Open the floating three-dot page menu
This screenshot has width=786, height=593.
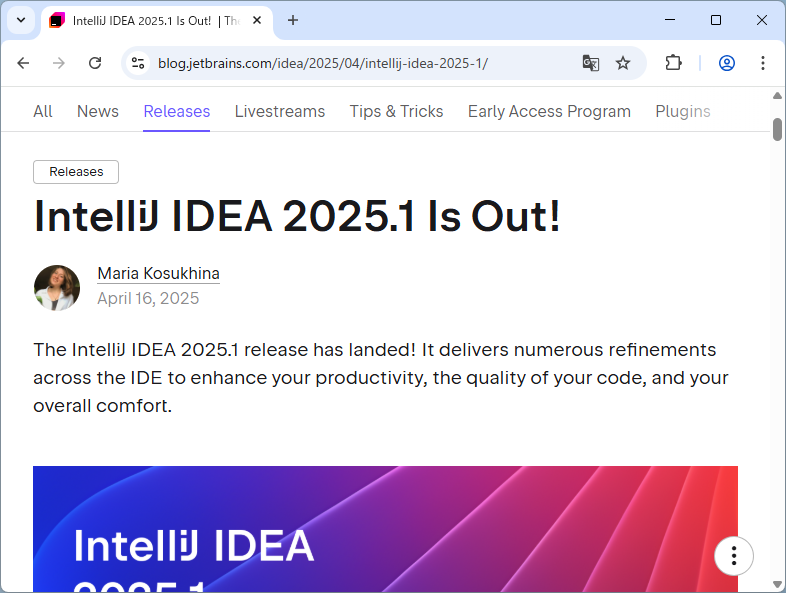pos(734,556)
